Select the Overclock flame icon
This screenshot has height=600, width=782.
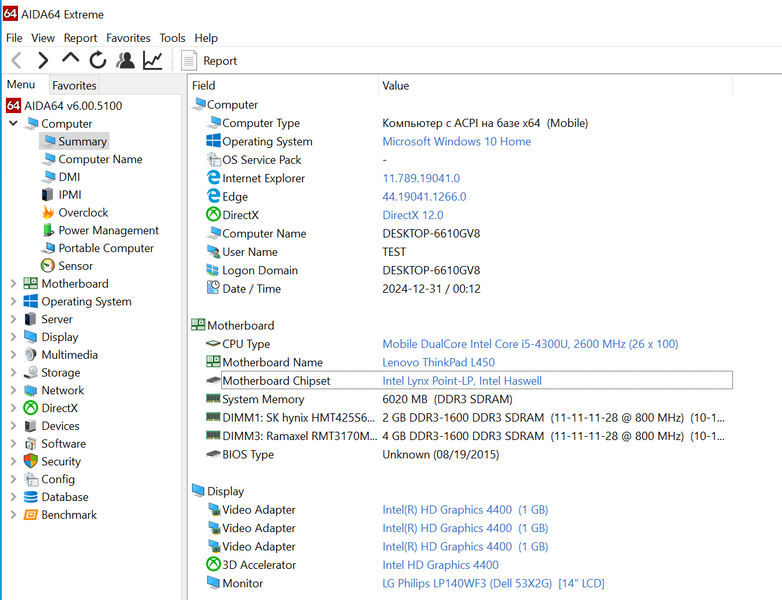coord(48,212)
